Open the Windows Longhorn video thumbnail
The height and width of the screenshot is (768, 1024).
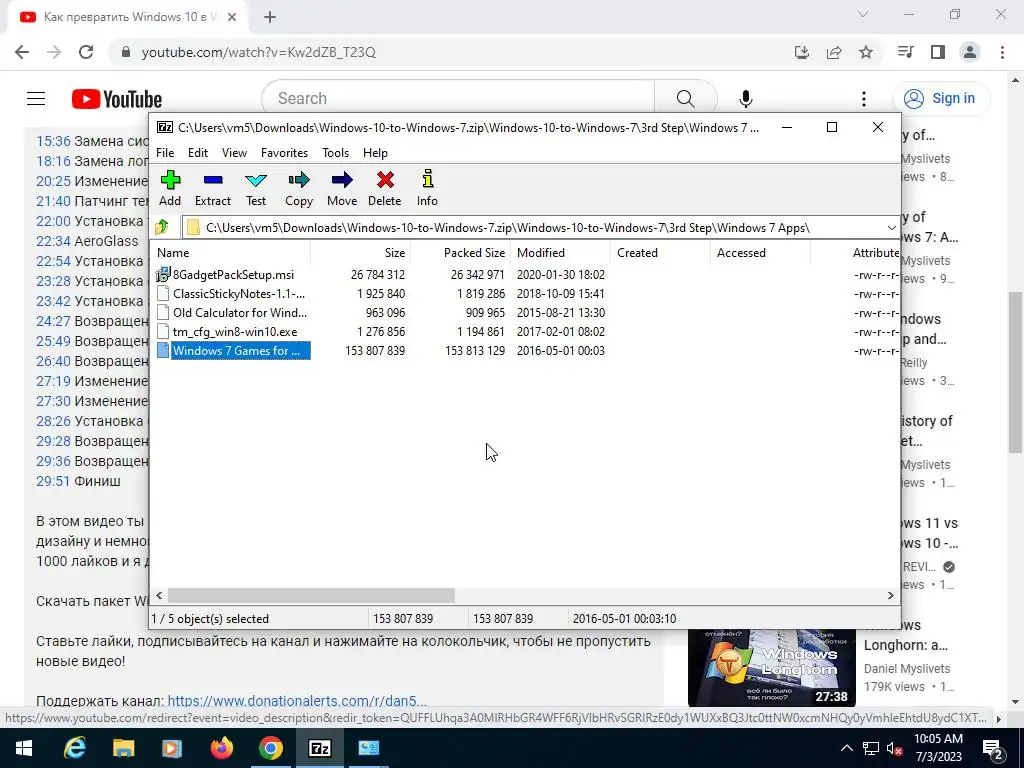point(772,667)
